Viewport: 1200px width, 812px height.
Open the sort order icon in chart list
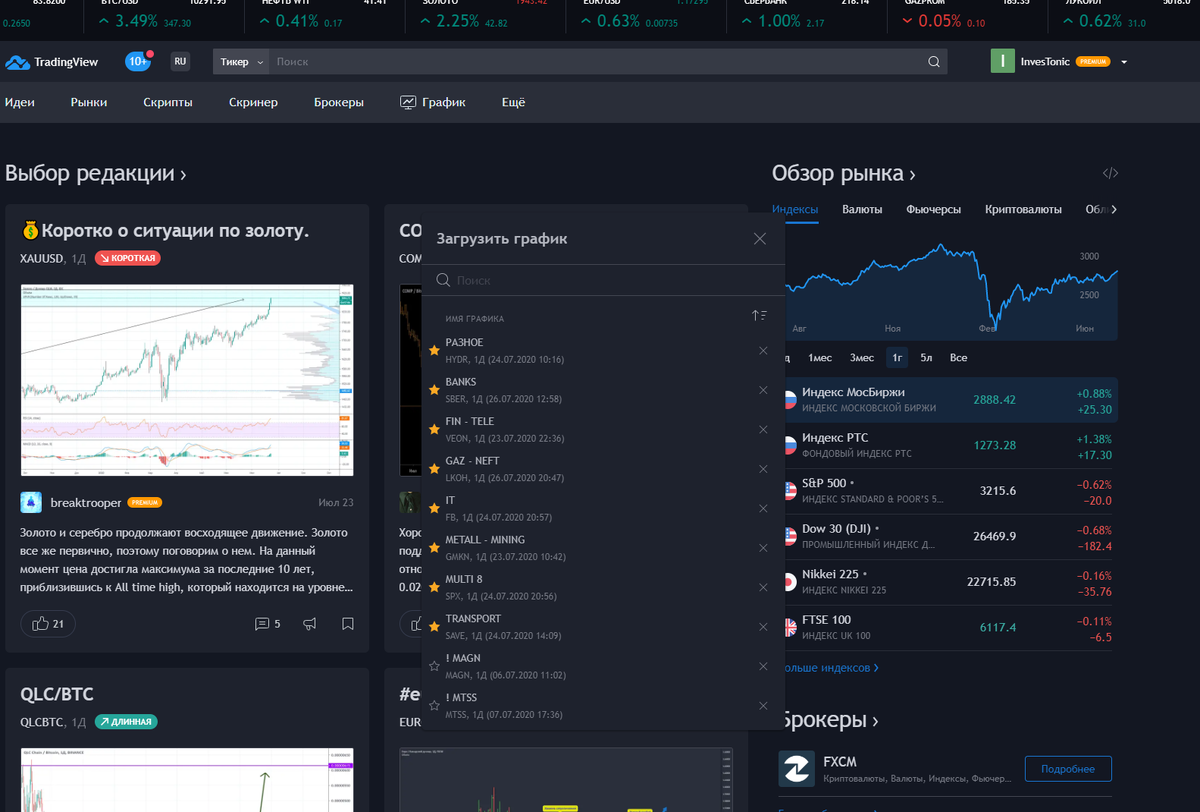point(759,316)
